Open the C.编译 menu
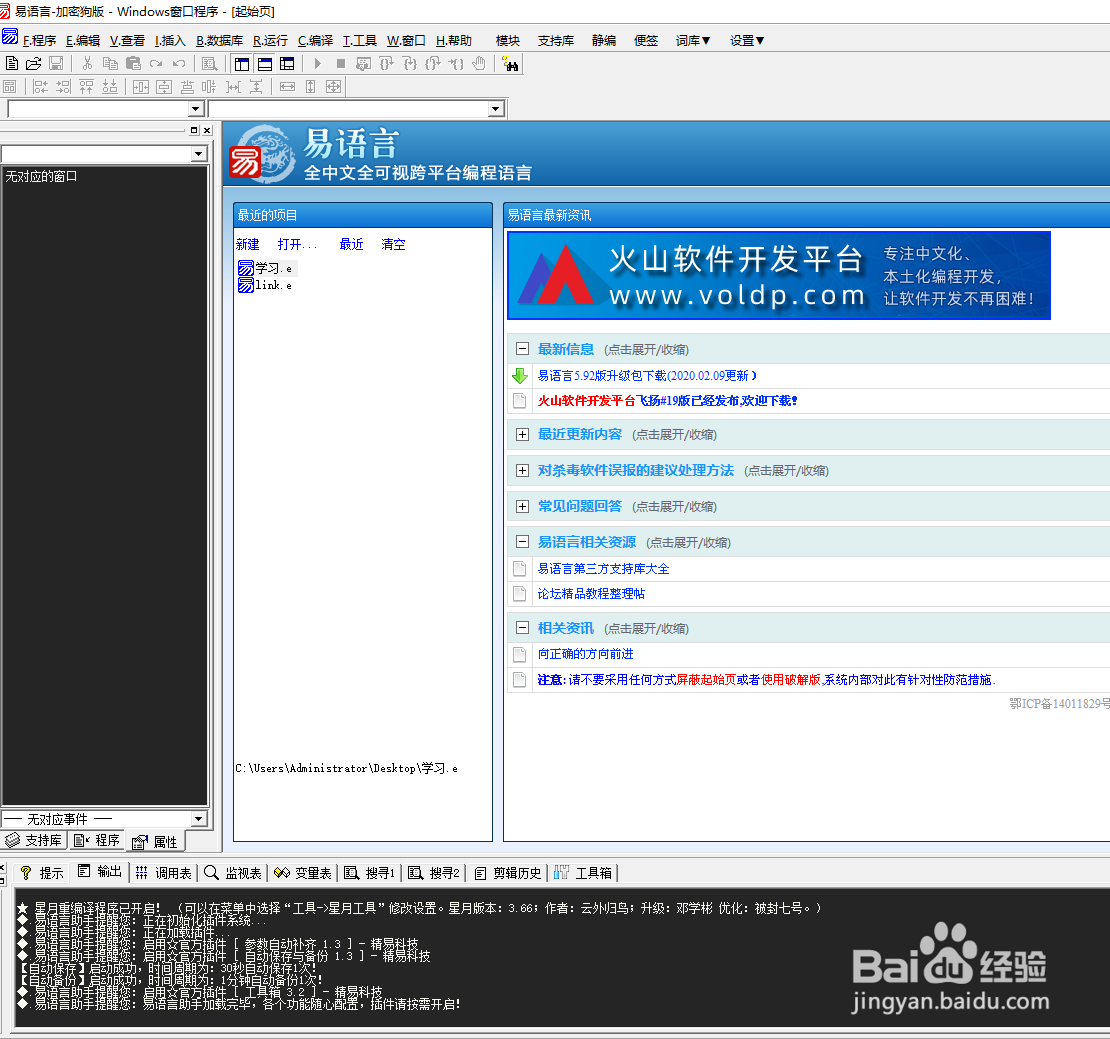This screenshot has height=1039, width=1110. click(x=315, y=40)
